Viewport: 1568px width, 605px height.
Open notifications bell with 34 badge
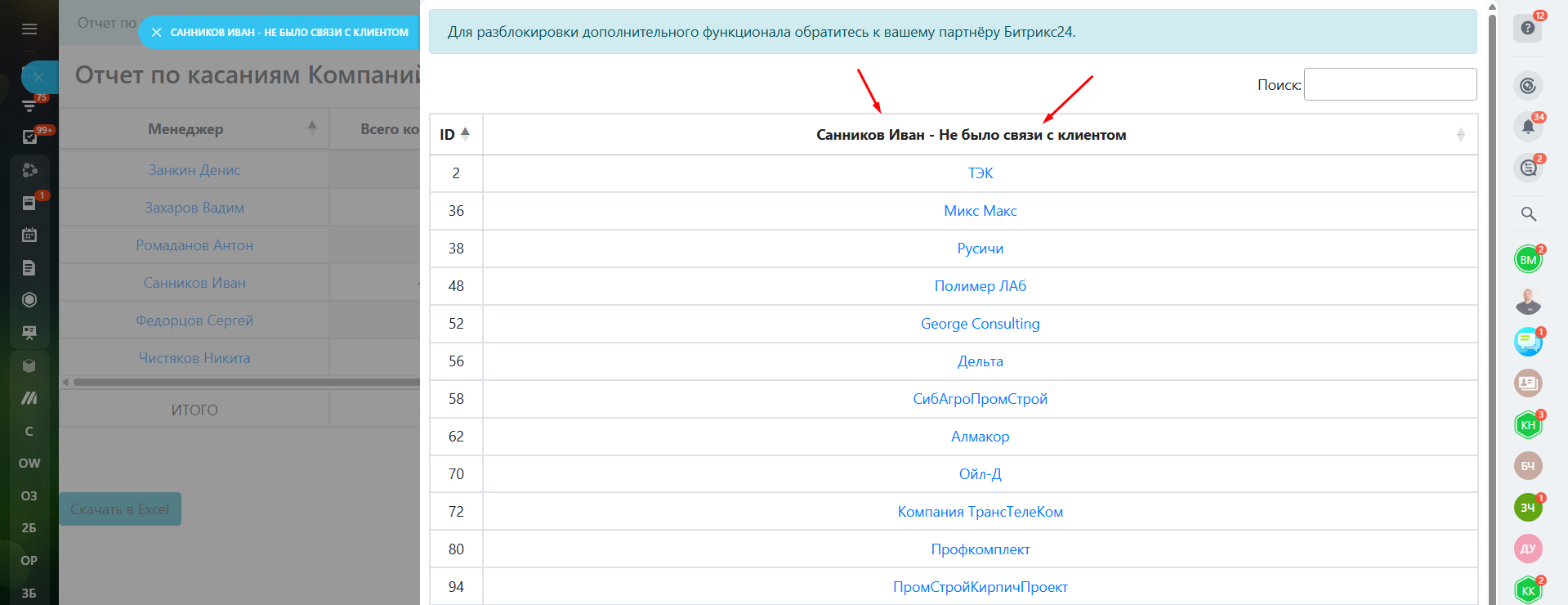[1528, 127]
